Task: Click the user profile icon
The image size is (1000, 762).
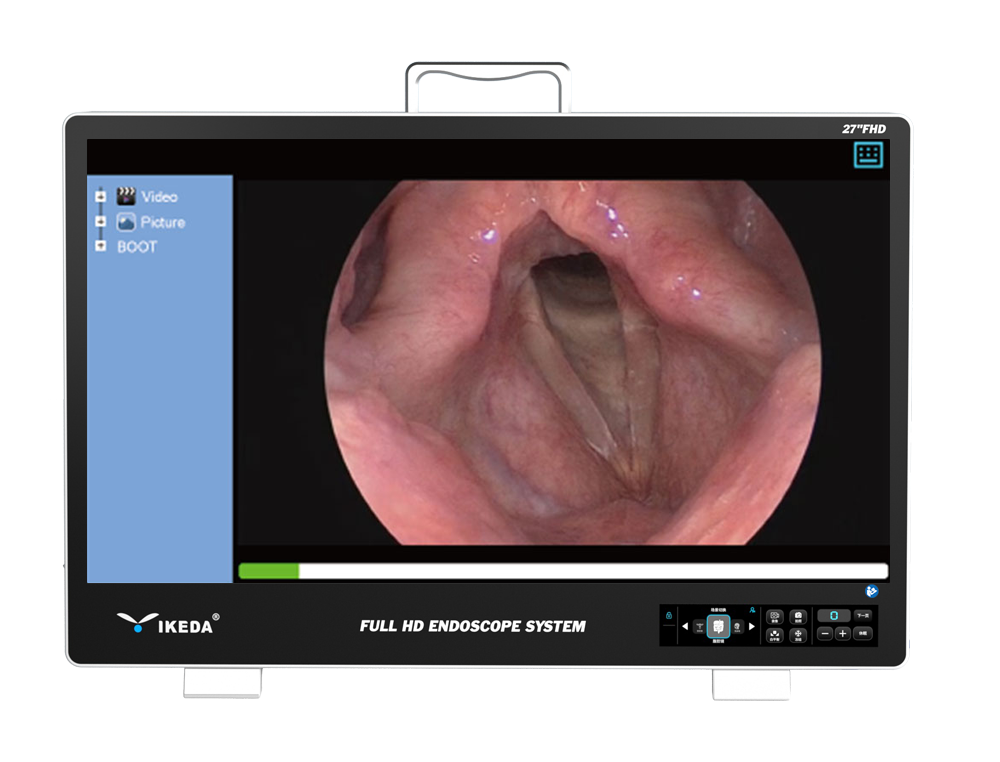Action: [x=753, y=610]
